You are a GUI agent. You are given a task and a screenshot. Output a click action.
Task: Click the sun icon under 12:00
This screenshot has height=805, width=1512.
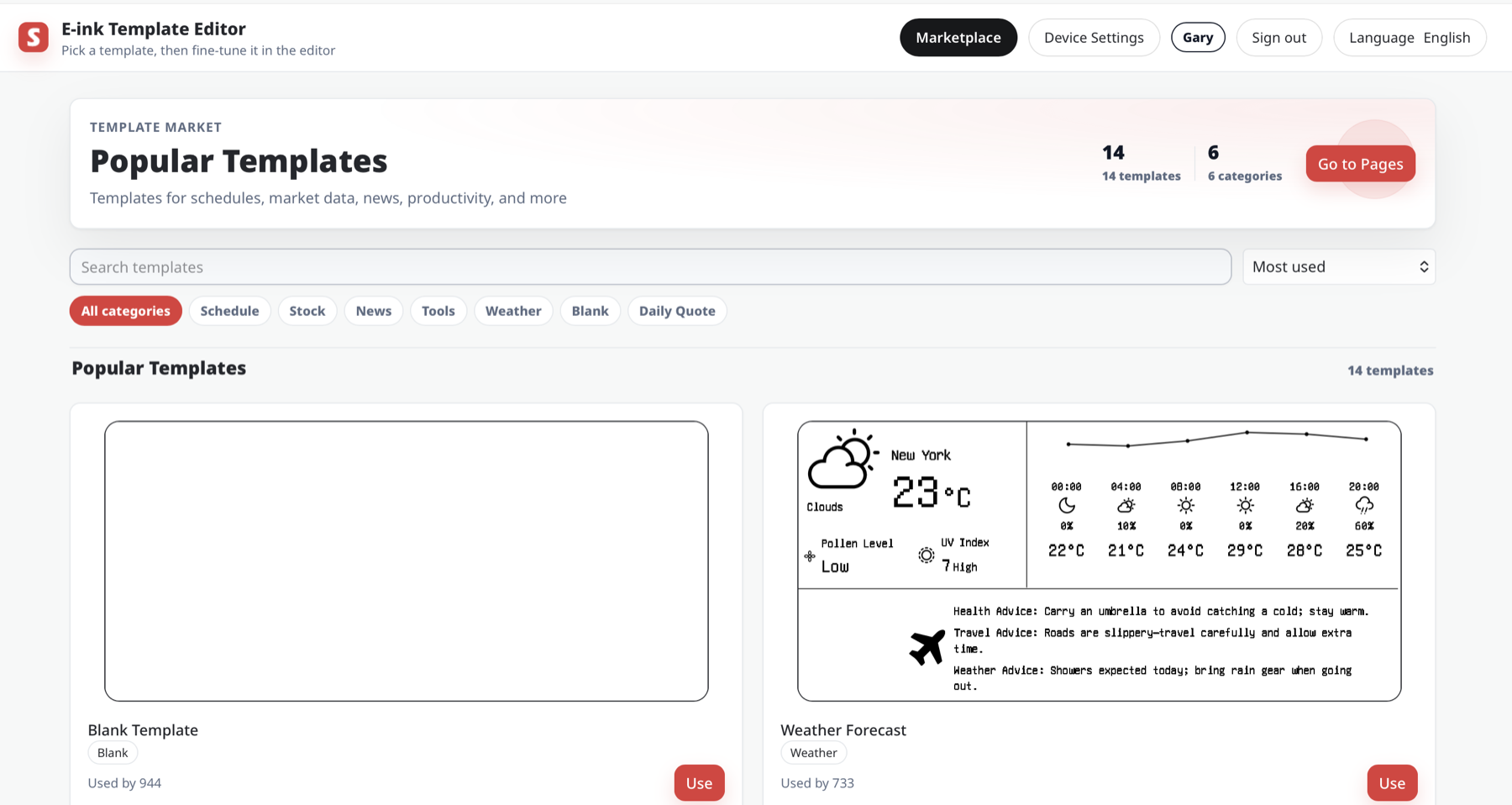click(x=1245, y=506)
